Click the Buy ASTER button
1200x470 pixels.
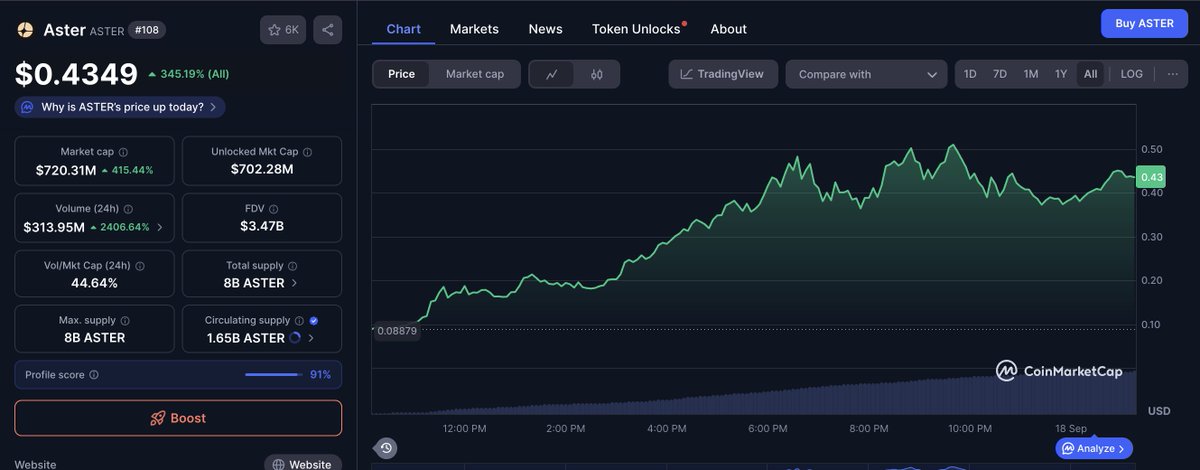click(1143, 23)
